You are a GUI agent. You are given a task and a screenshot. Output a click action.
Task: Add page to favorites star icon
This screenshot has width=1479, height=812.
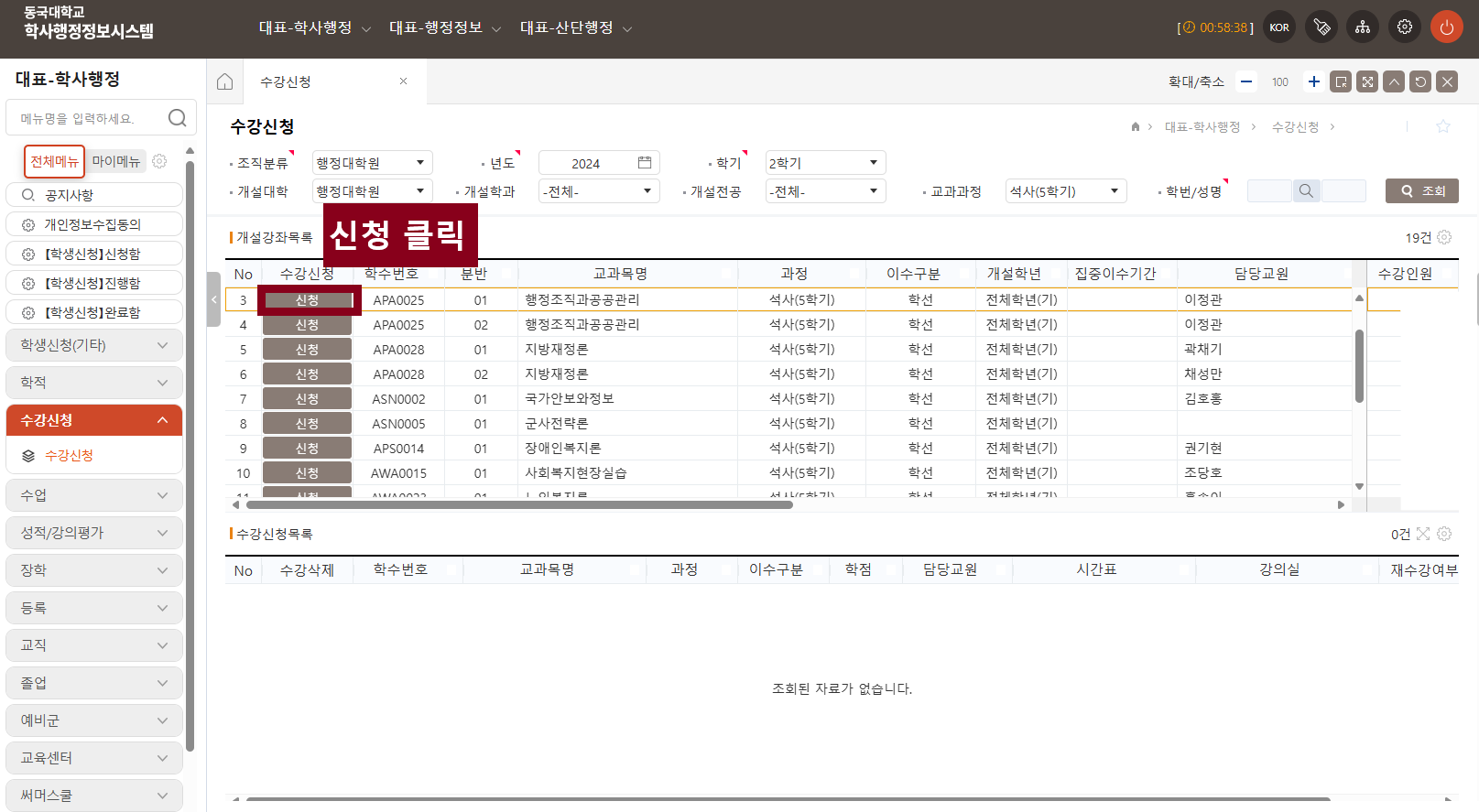[x=1443, y=126]
